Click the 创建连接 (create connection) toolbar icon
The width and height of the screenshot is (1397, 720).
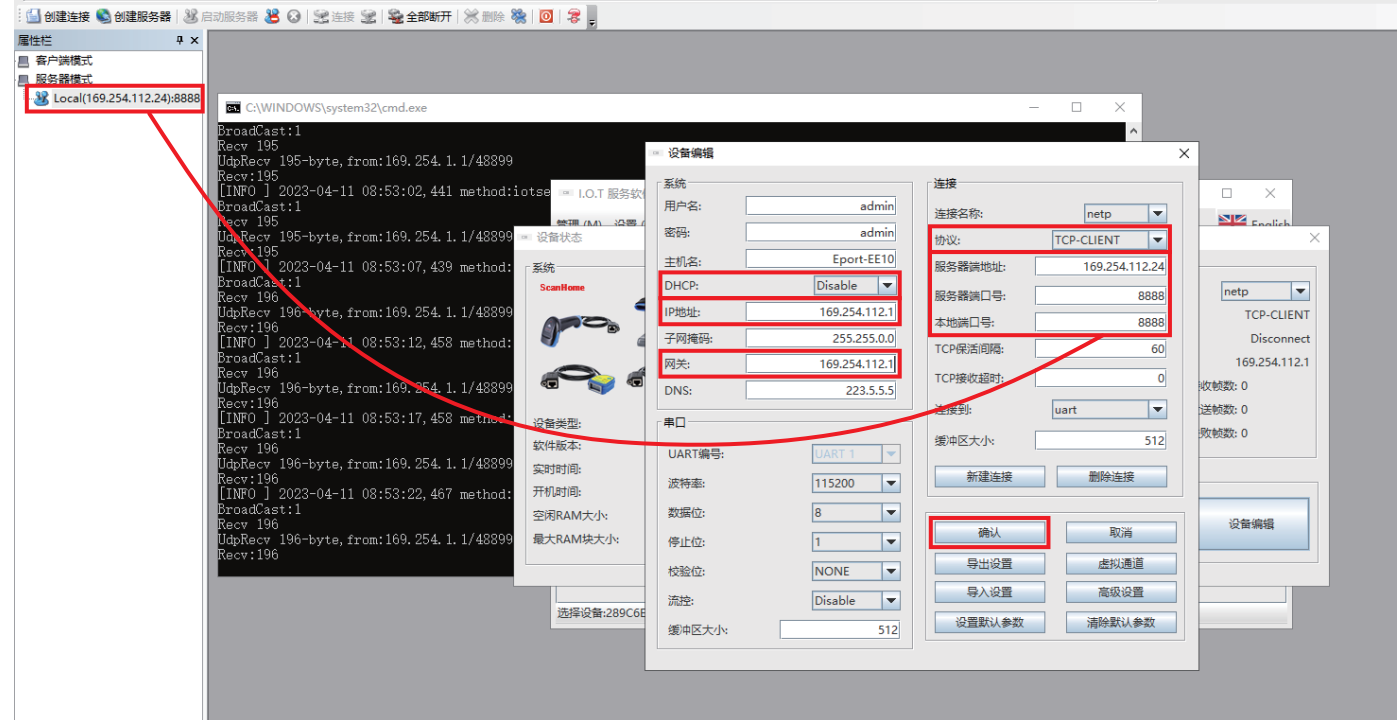(34, 16)
